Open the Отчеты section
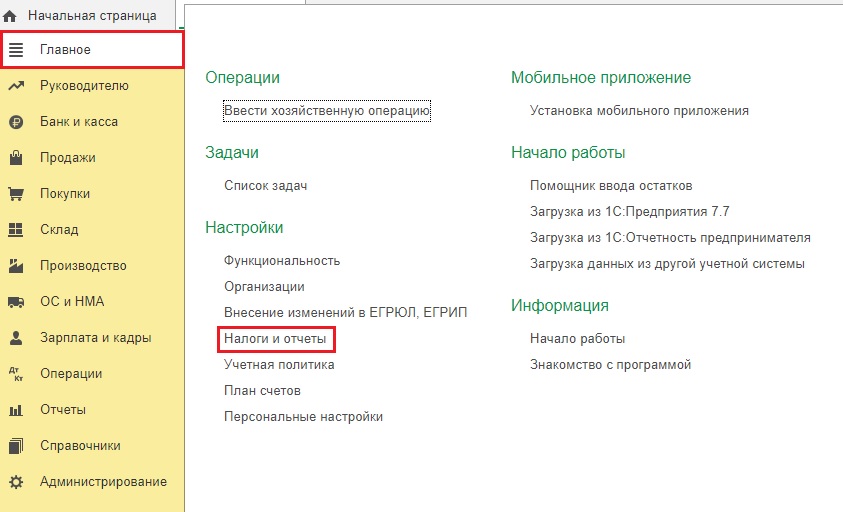 click(x=63, y=410)
